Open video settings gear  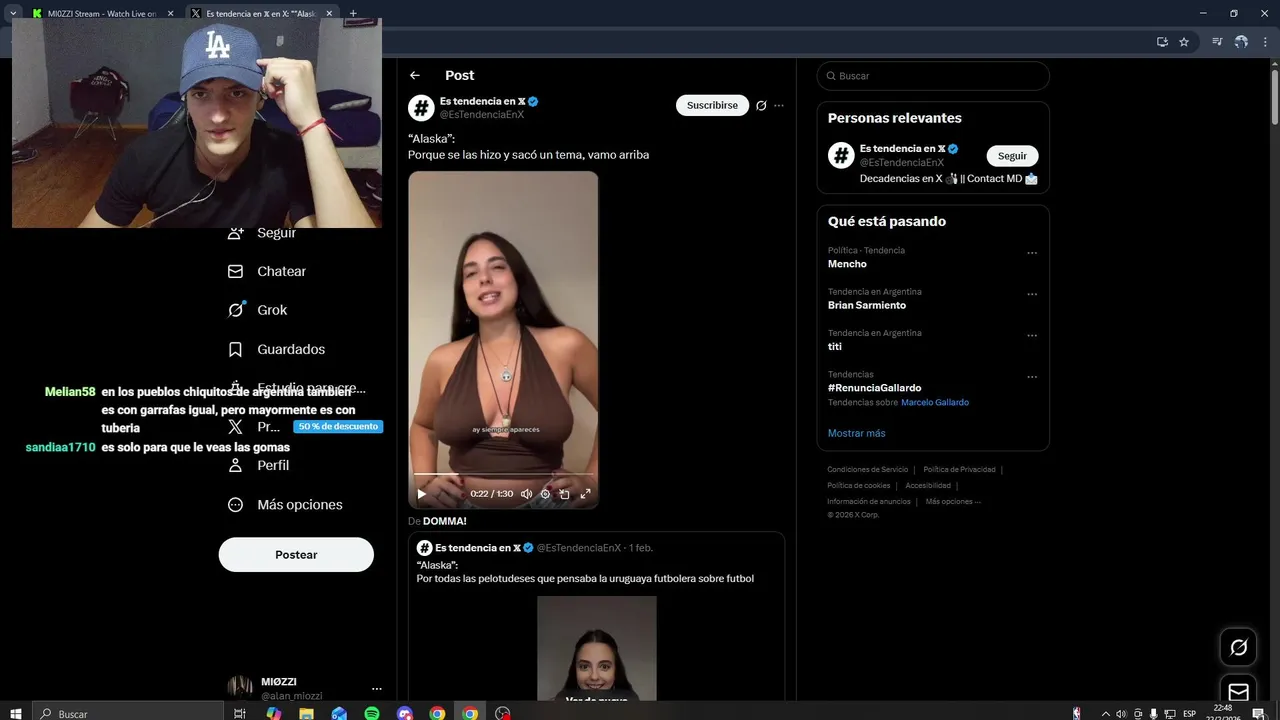coord(545,494)
